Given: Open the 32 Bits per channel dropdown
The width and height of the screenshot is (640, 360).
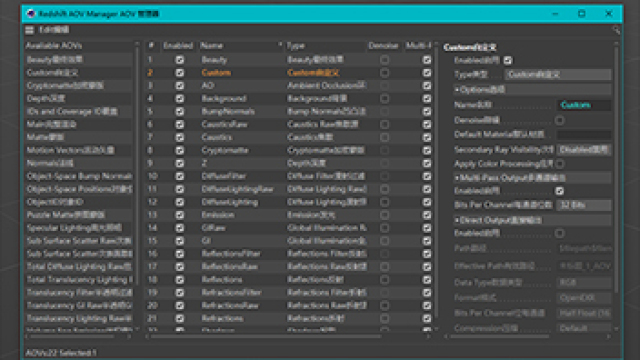Looking at the screenshot, I should point(584,205).
